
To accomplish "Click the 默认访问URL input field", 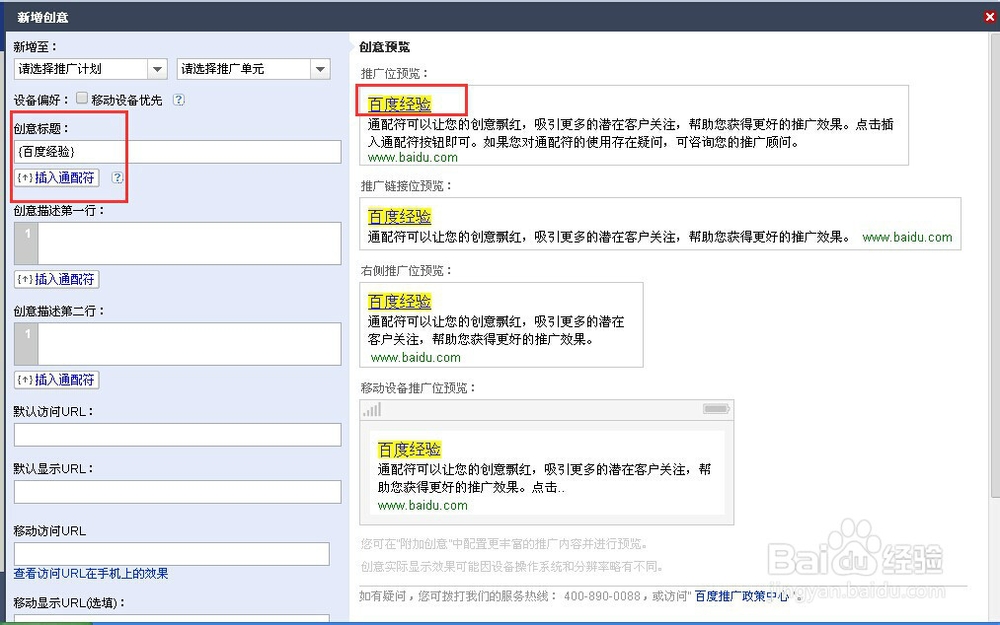I will click(x=177, y=435).
